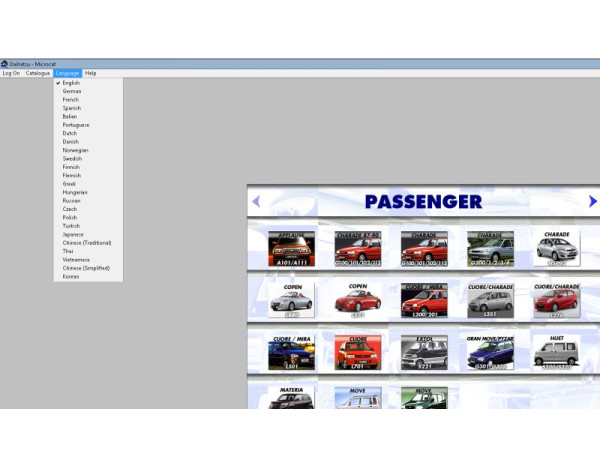Select the Cuore/Mira L501 blue car tile
The image size is (600, 468).
[x=291, y=353]
